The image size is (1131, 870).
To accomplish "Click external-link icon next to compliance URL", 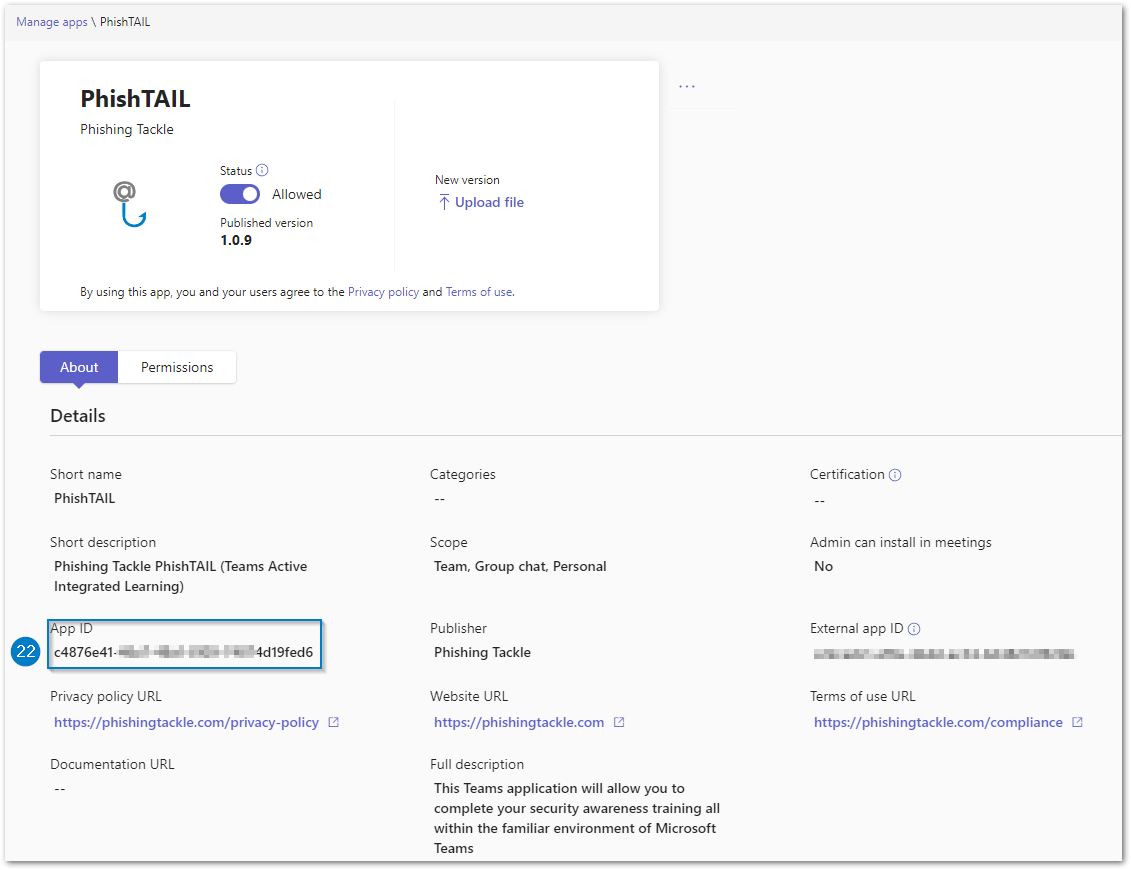I will click(1077, 722).
